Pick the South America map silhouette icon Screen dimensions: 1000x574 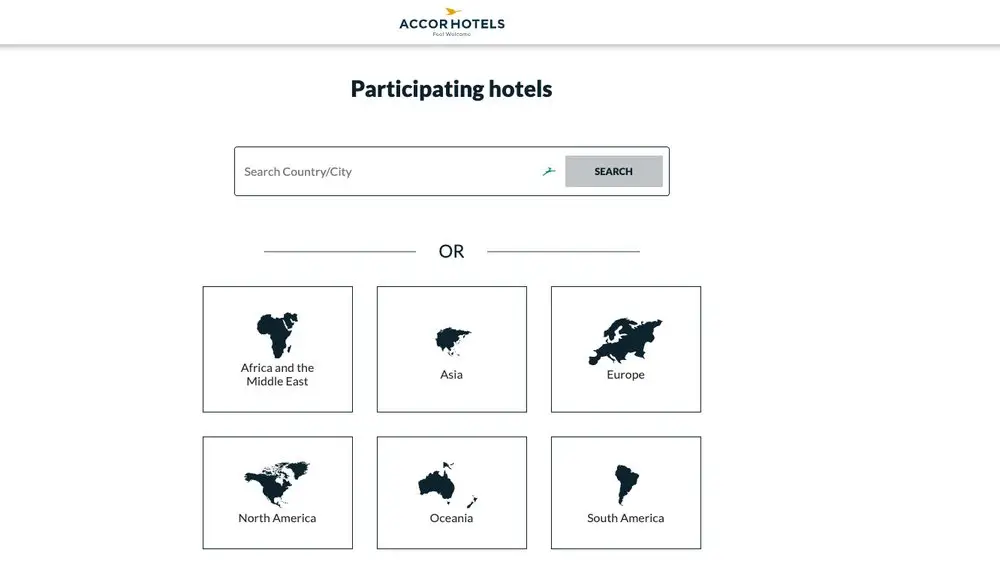coord(626,485)
